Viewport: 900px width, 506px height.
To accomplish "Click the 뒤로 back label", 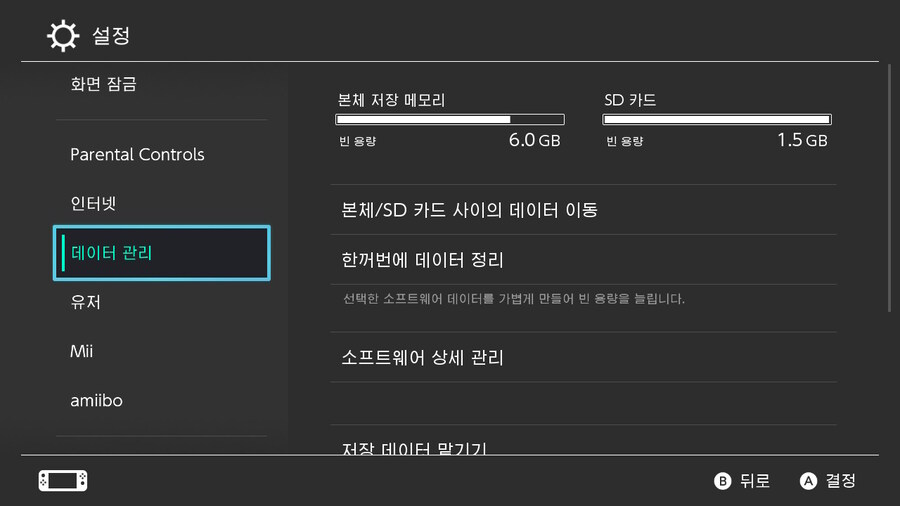I will pos(755,481).
